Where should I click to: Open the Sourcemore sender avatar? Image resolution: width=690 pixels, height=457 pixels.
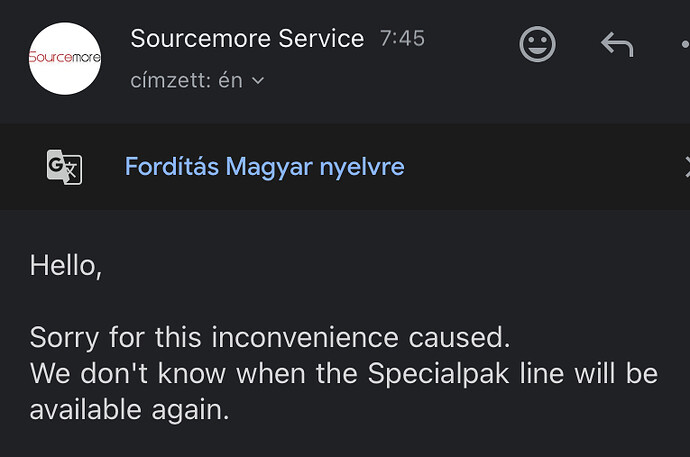tap(65, 58)
